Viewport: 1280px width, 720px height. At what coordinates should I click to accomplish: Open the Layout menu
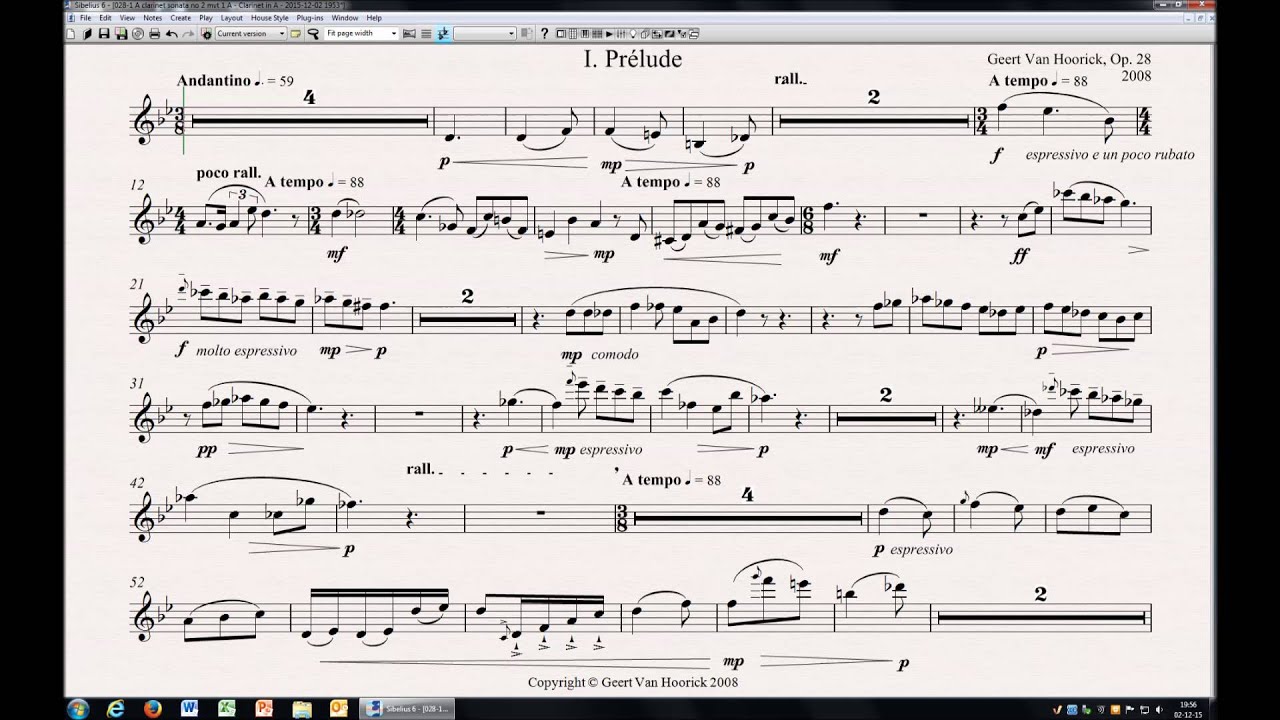click(232, 18)
